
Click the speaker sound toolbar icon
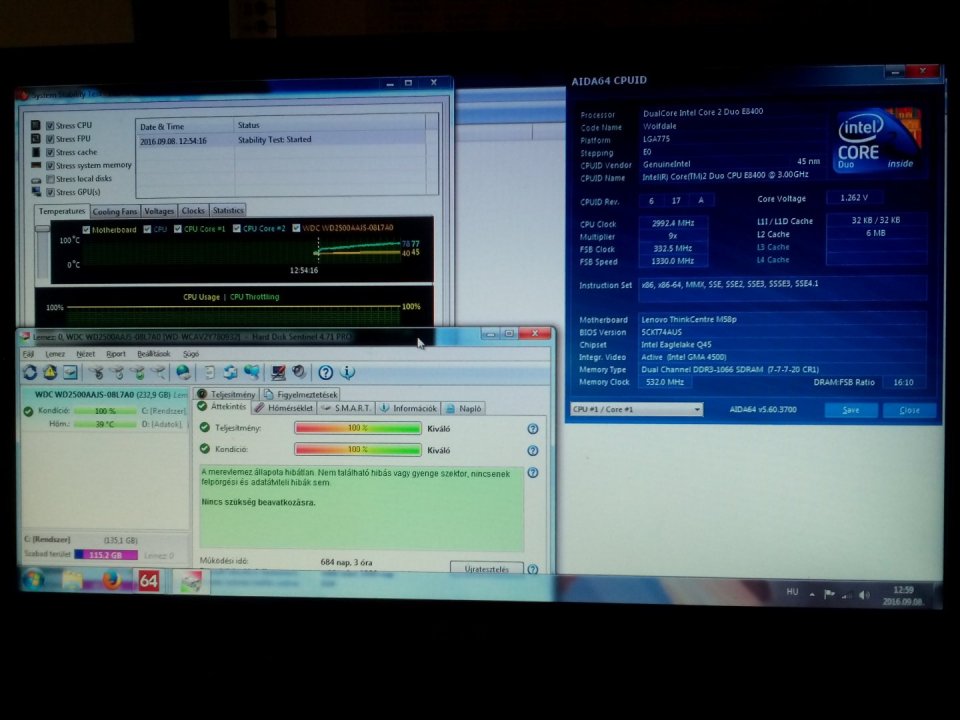point(299,372)
